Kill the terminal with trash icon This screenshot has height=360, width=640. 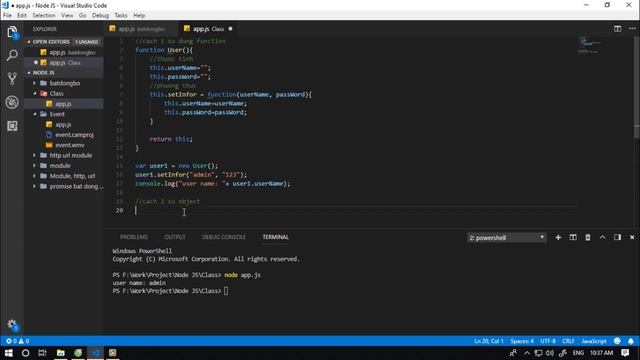point(588,237)
